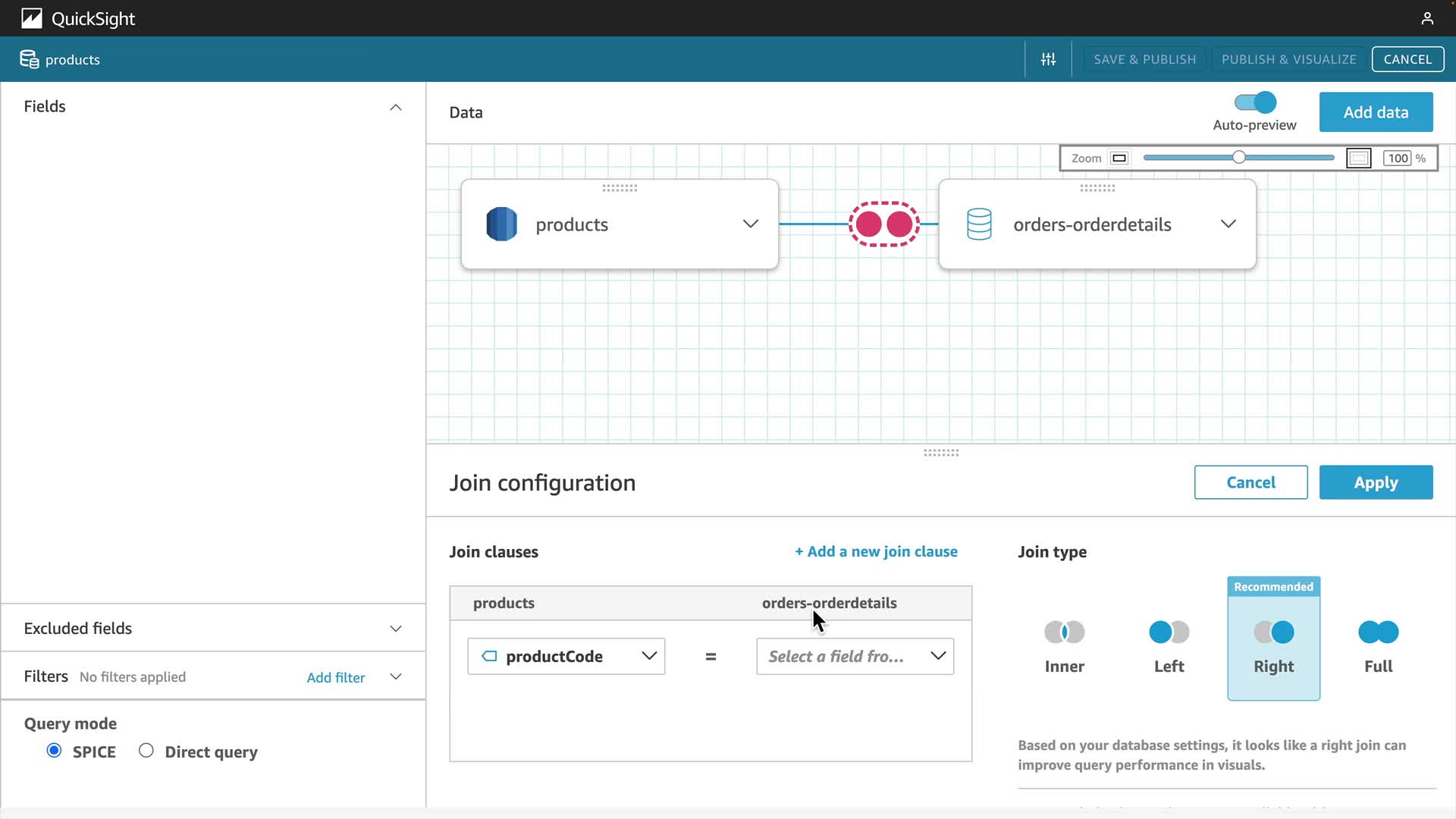
Task: Click the Apply button
Action: (x=1376, y=482)
